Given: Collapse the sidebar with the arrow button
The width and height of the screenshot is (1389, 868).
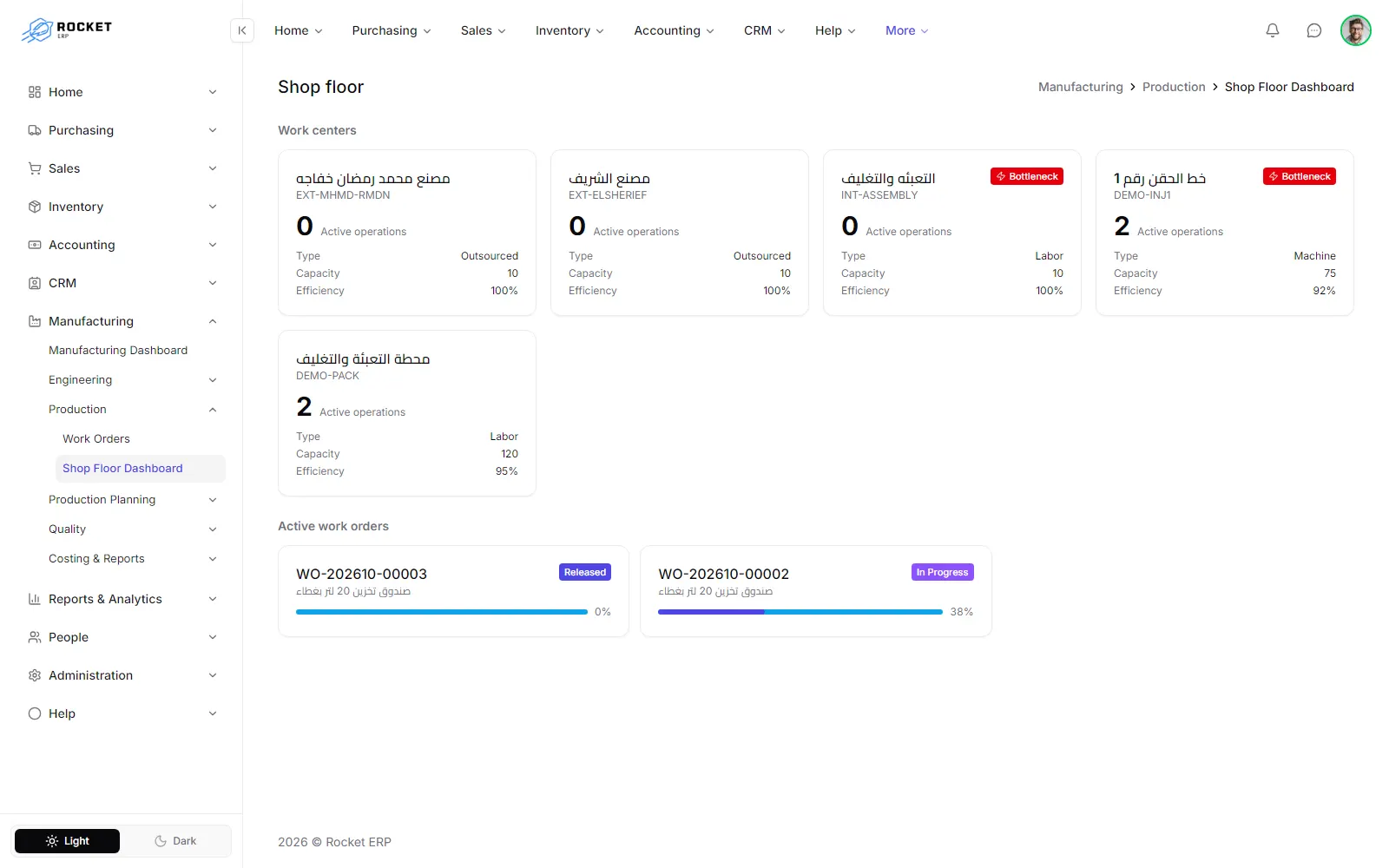Looking at the screenshot, I should click(x=242, y=30).
